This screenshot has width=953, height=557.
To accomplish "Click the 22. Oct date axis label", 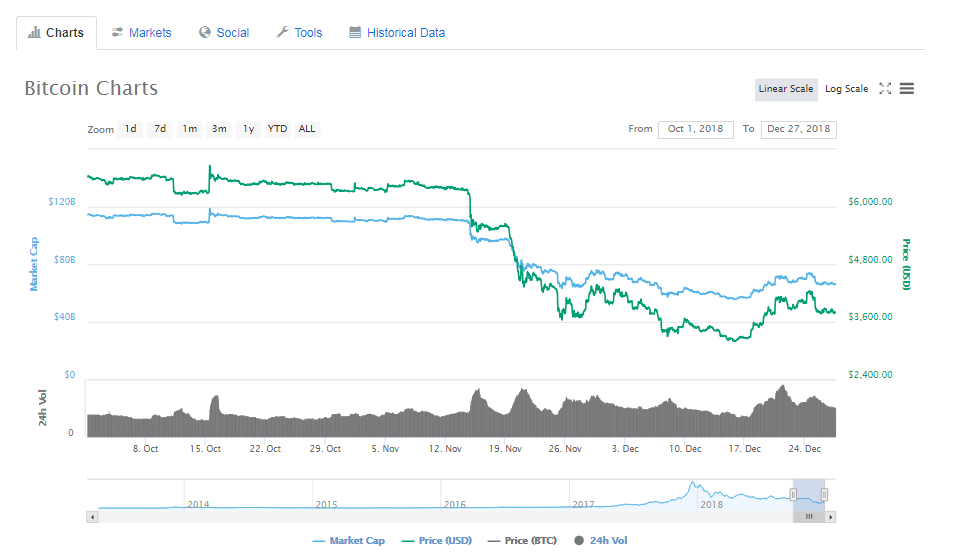I will [265, 449].
